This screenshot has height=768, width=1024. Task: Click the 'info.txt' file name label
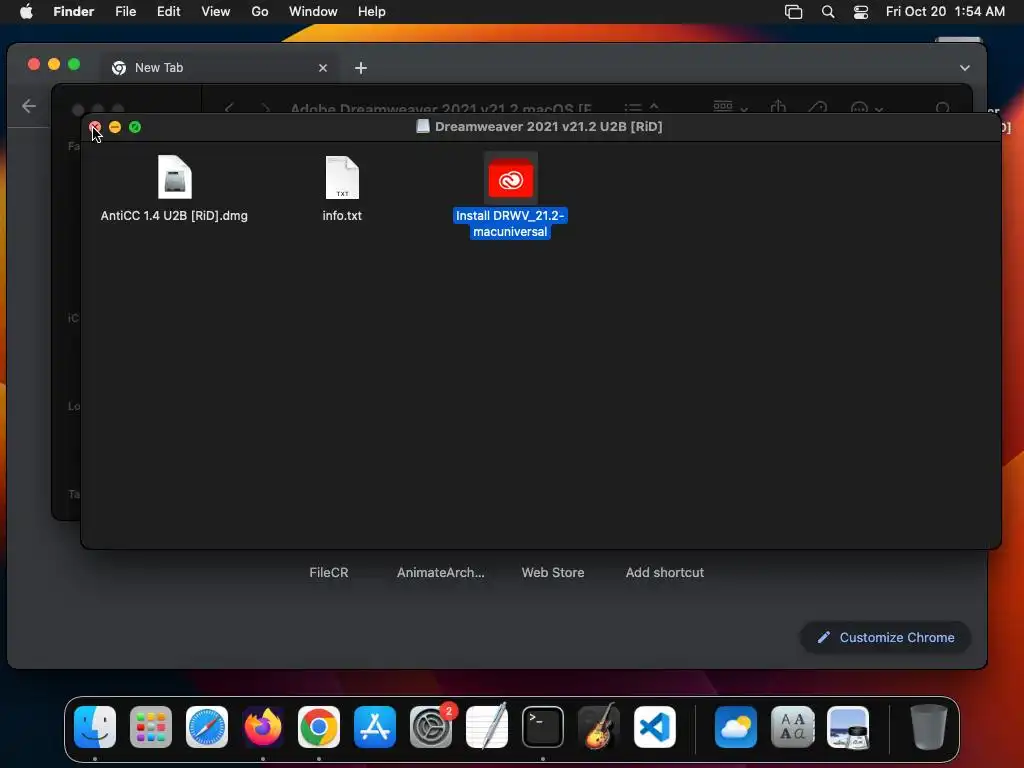point(342,216)
